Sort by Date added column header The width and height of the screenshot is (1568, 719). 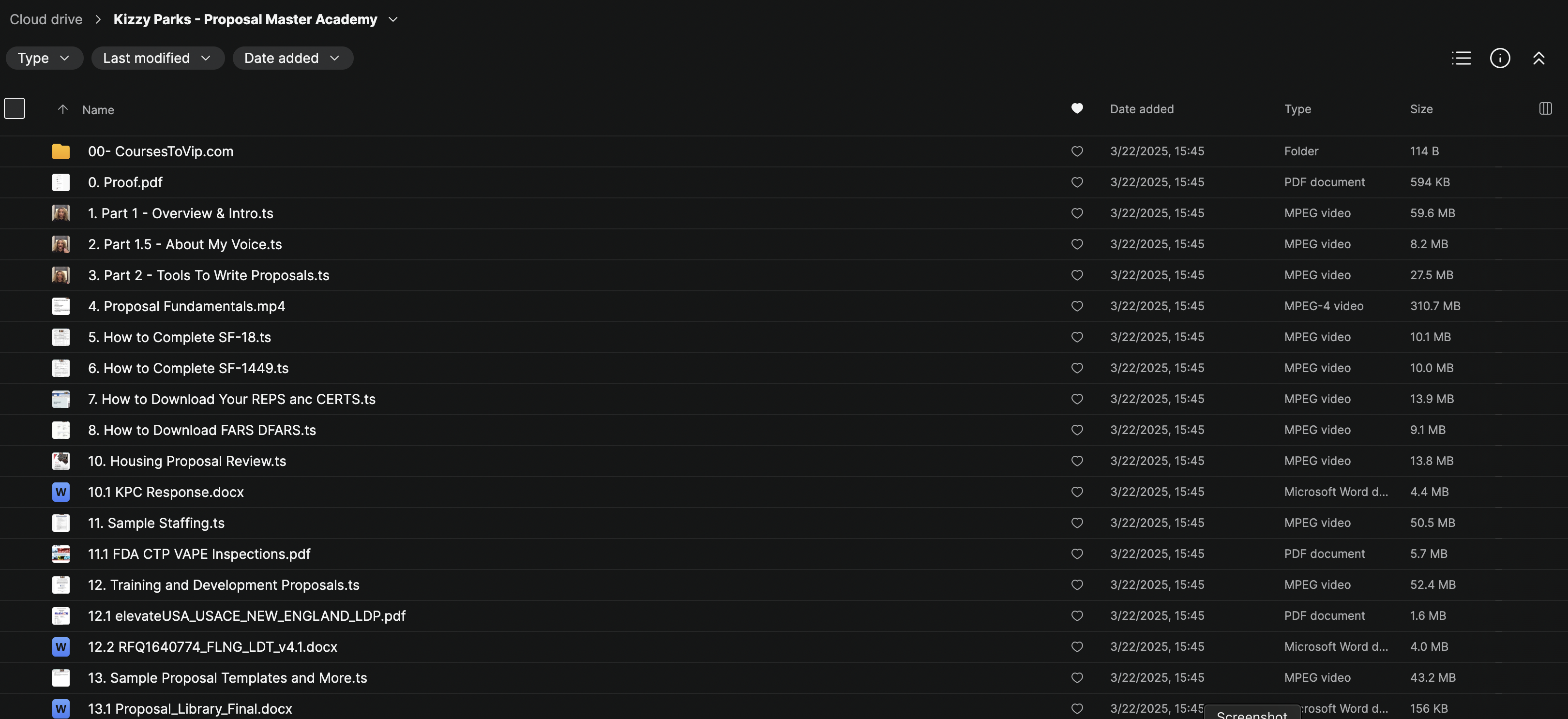tap(1141, 109)
